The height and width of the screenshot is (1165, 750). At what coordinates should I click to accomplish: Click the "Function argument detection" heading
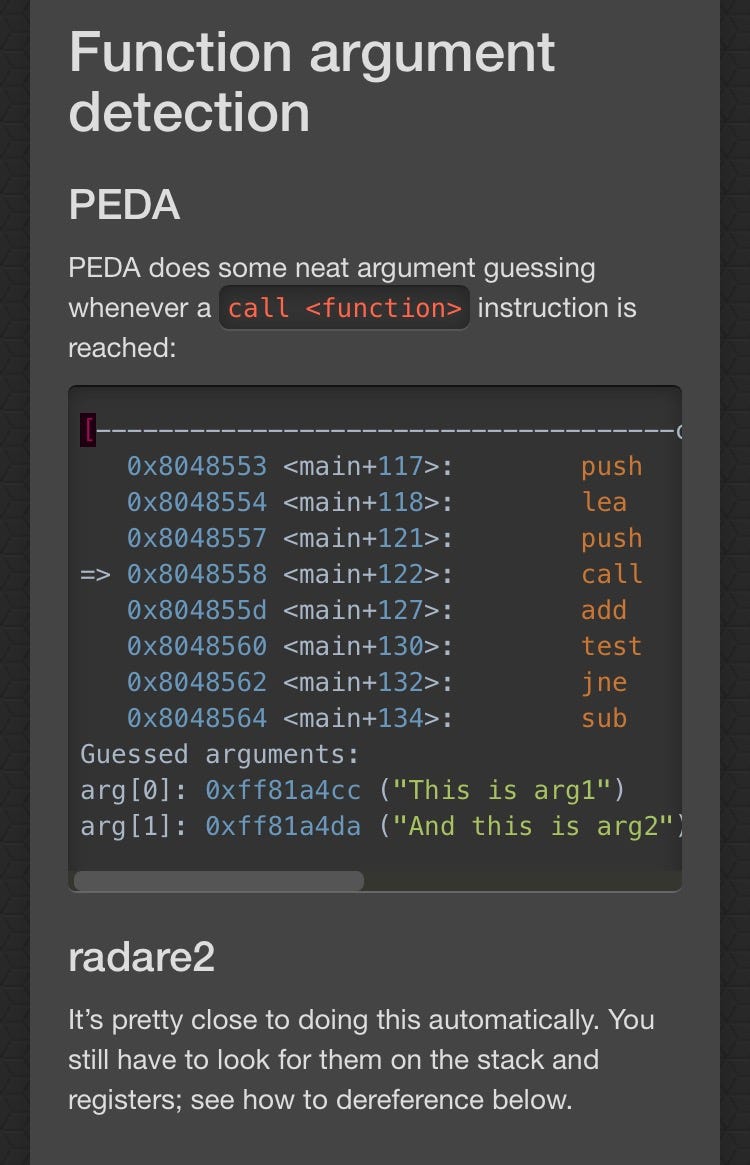[x=312, y=82]
